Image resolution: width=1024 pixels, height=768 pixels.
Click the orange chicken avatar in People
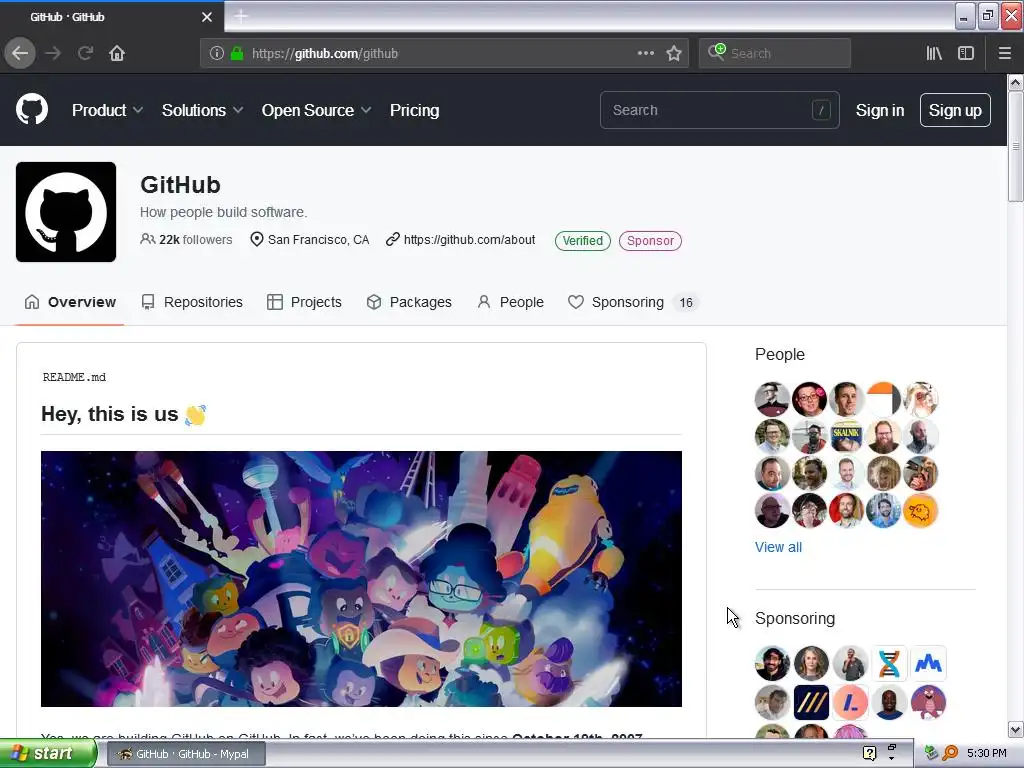click(x=921, y=511)
